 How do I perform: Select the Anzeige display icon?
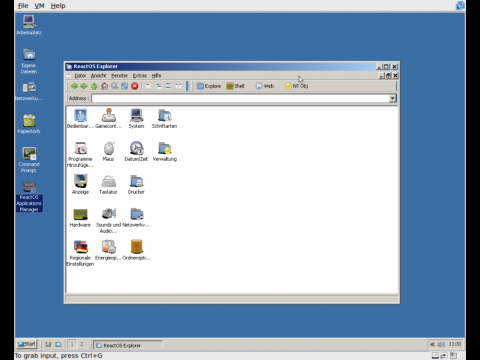pos(80,184)
